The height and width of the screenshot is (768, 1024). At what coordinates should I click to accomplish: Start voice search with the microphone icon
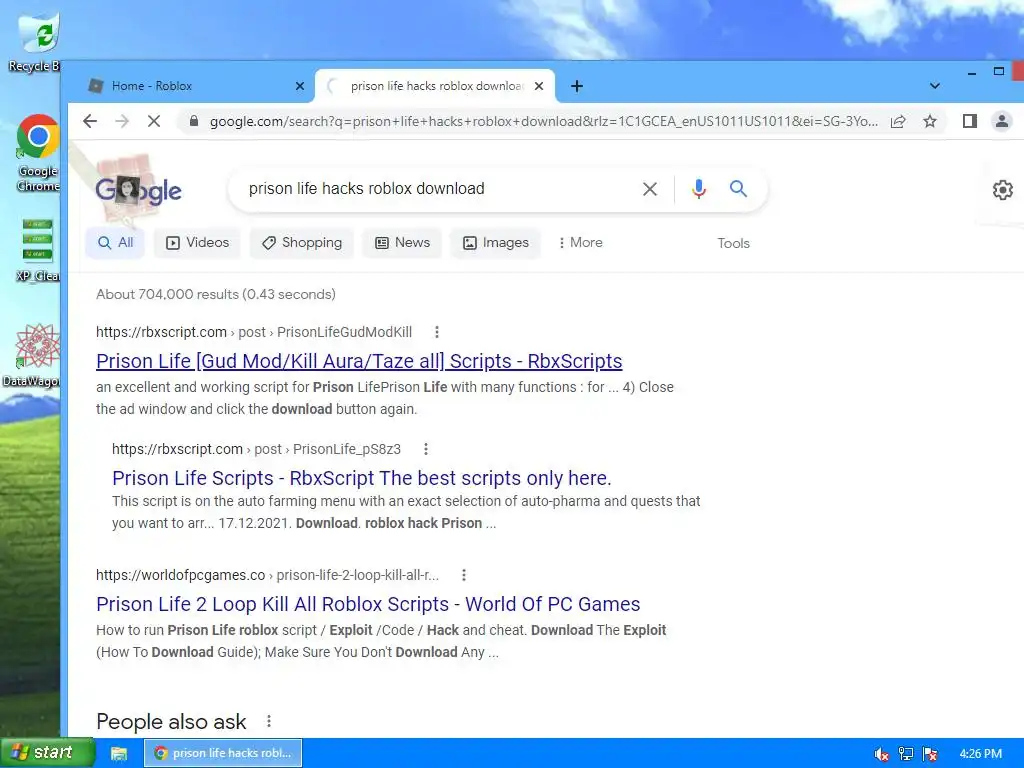click(699, 189)
